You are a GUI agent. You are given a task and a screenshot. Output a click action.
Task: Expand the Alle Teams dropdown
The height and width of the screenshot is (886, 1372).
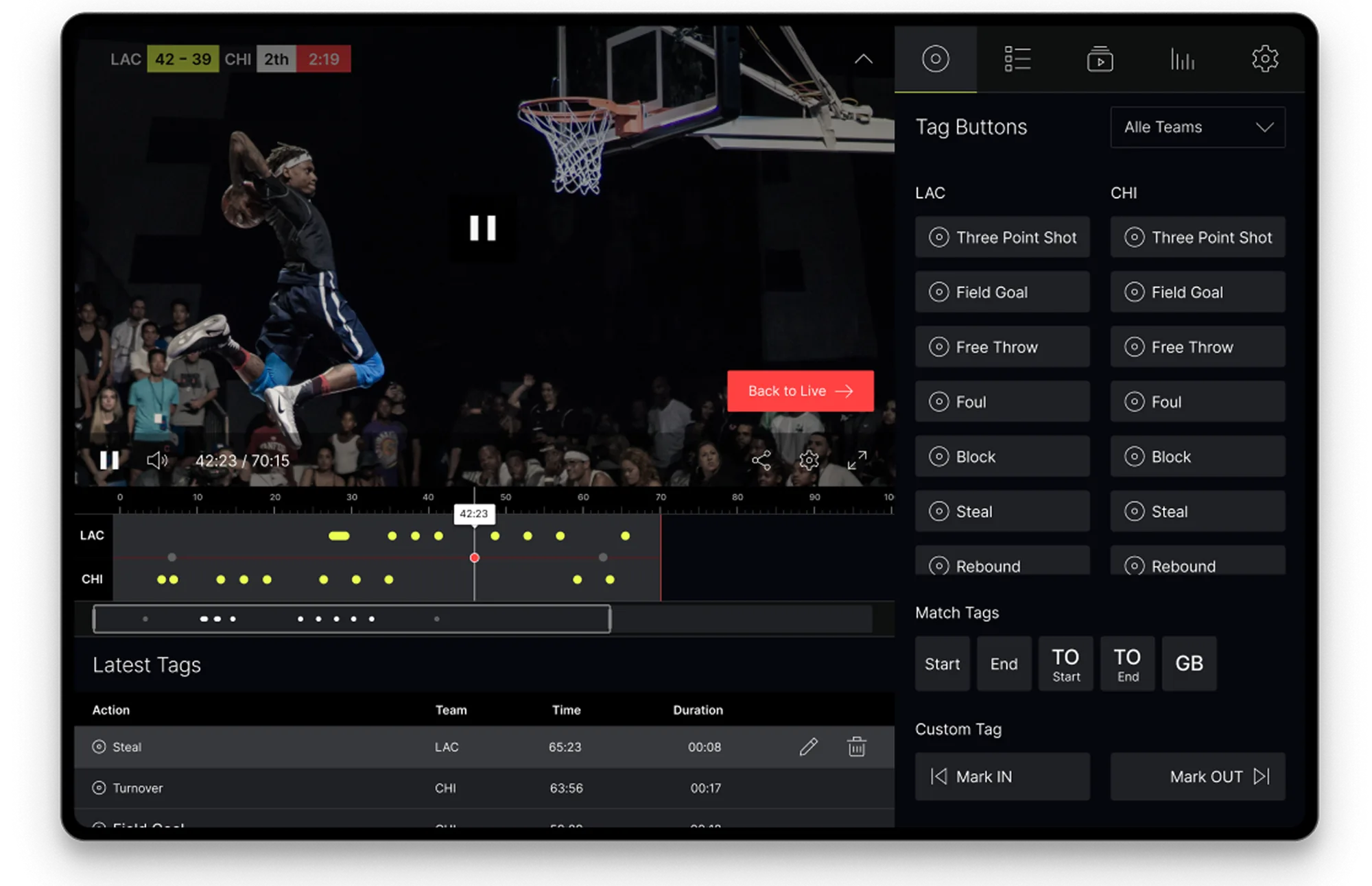pos(1198,127)
